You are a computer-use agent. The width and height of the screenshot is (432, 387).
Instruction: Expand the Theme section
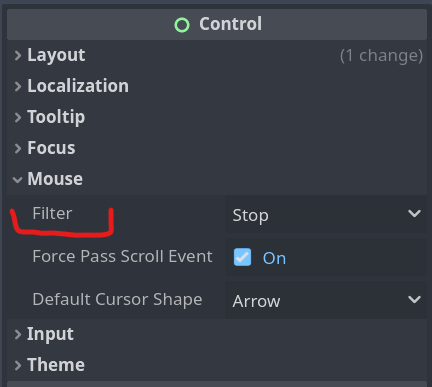pyautogui.click(x=217, y=365)
